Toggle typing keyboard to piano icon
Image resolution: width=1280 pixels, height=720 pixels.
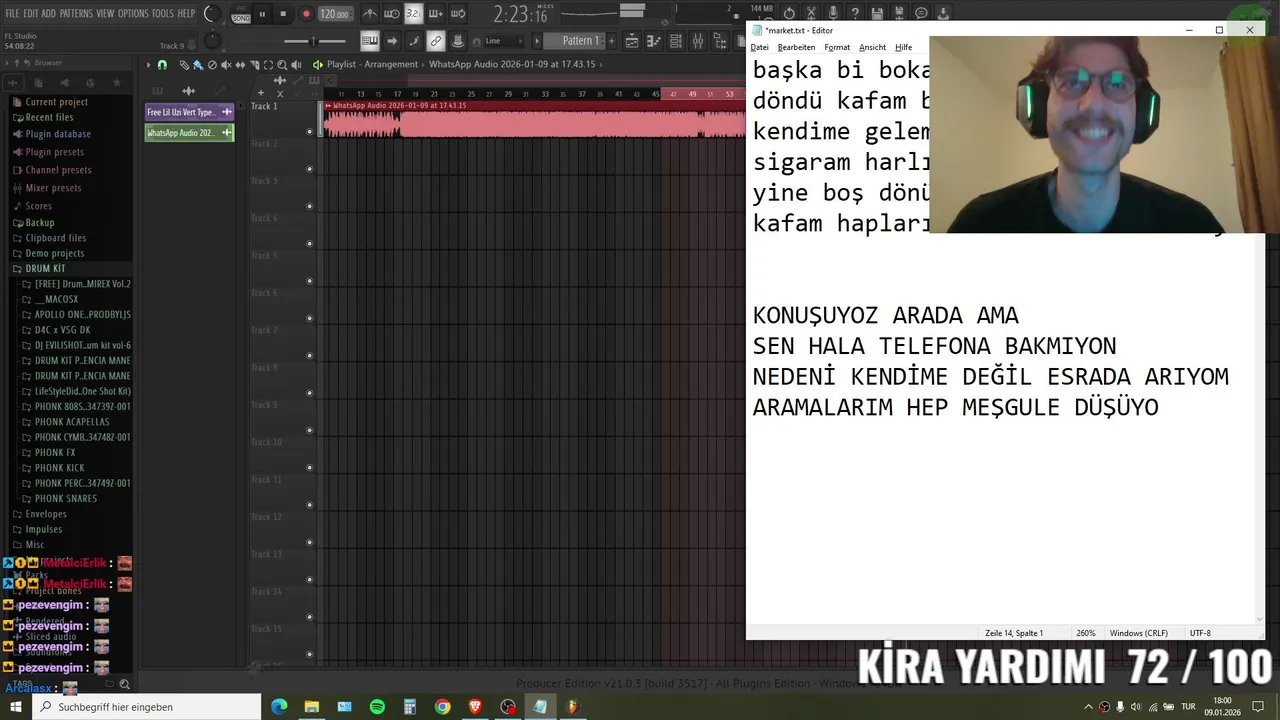coord(369,41)
